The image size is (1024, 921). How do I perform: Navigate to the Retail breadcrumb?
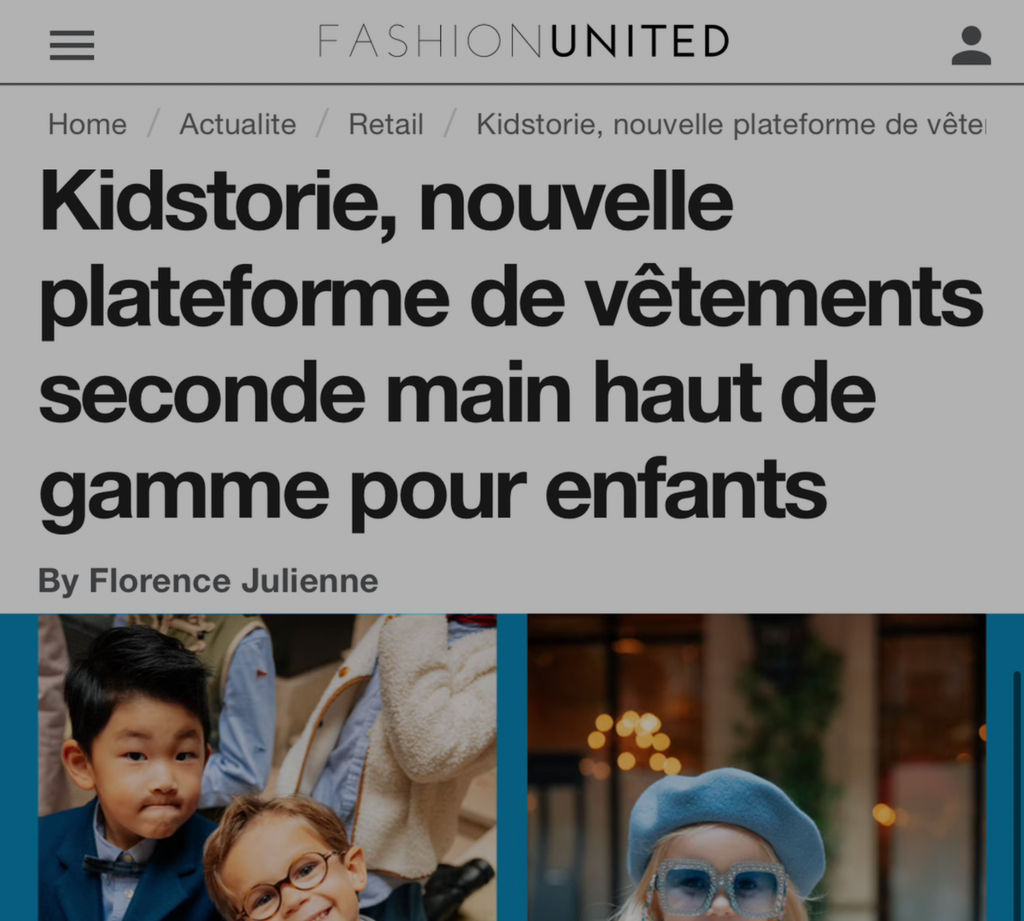[386, 124]
